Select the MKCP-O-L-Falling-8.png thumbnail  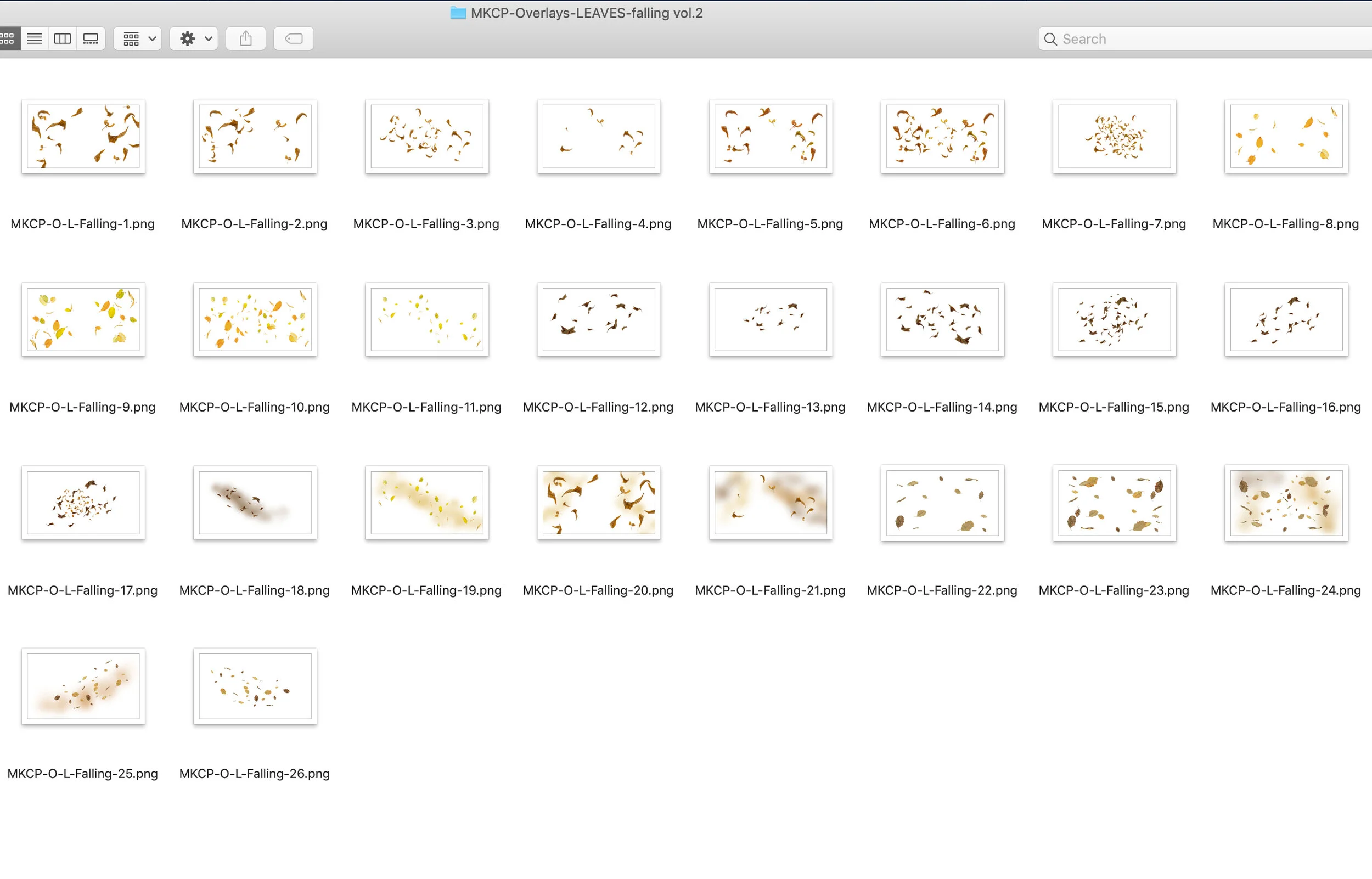point(1286,137)
